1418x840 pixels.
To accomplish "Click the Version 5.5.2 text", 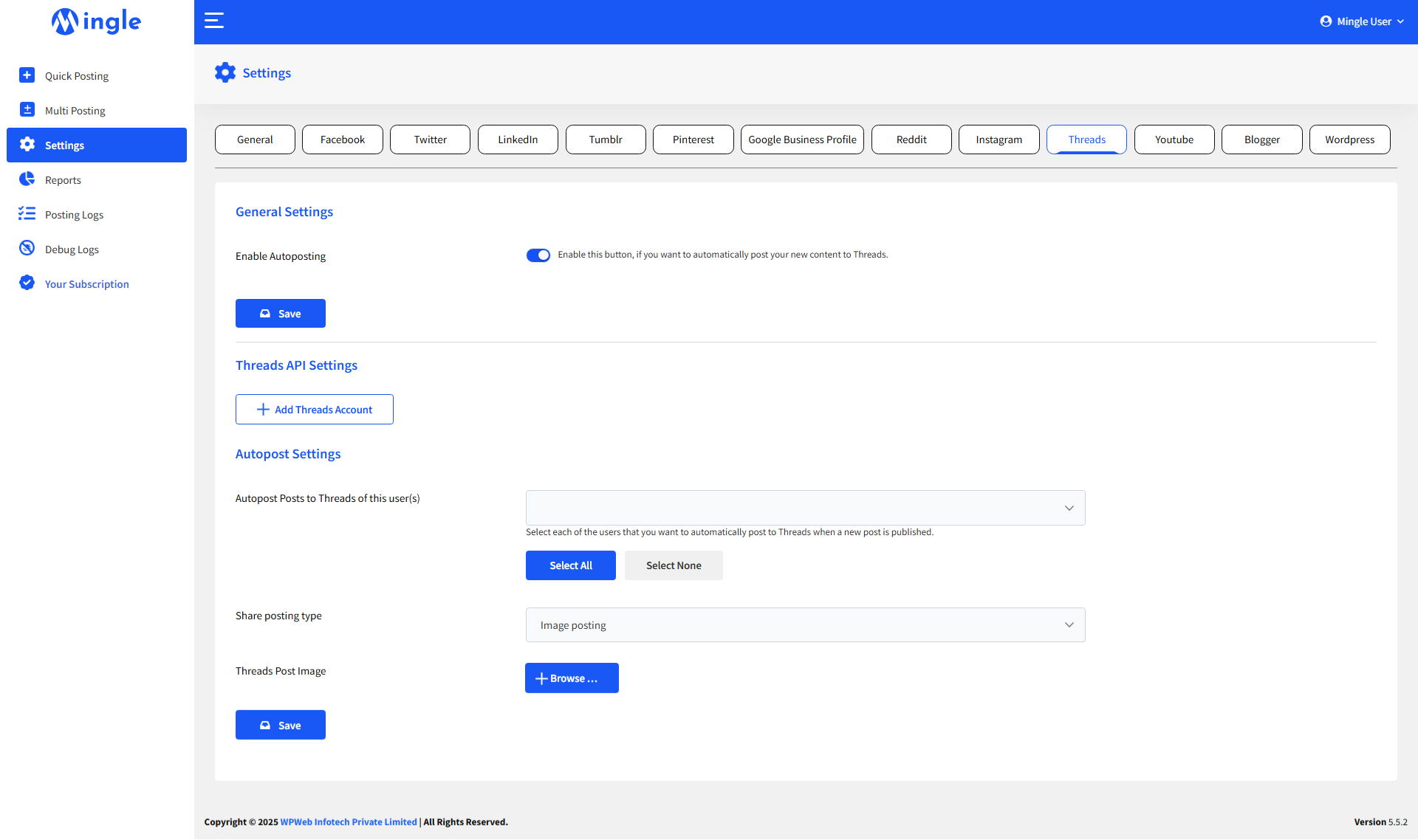I will coord(1380,822).
